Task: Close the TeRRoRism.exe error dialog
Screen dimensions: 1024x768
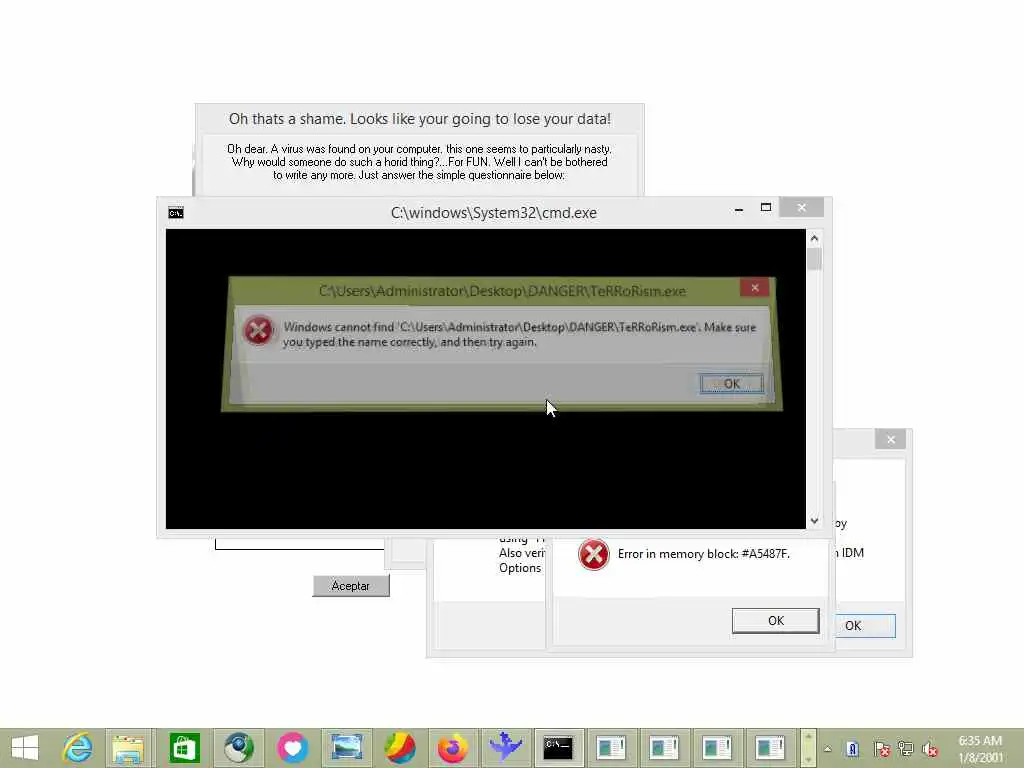Action: [x=755, y=287]
